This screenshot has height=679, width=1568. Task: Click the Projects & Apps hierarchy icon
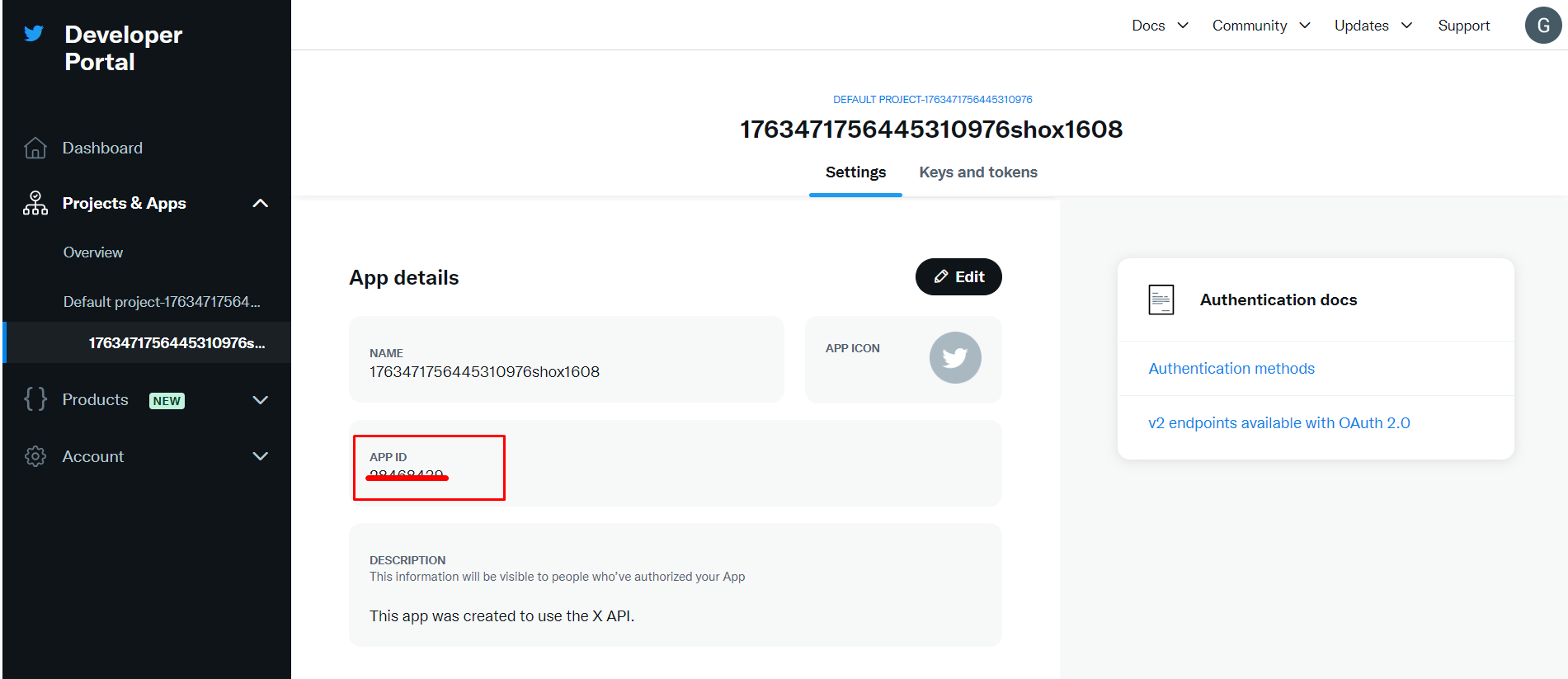pos(35,203)
